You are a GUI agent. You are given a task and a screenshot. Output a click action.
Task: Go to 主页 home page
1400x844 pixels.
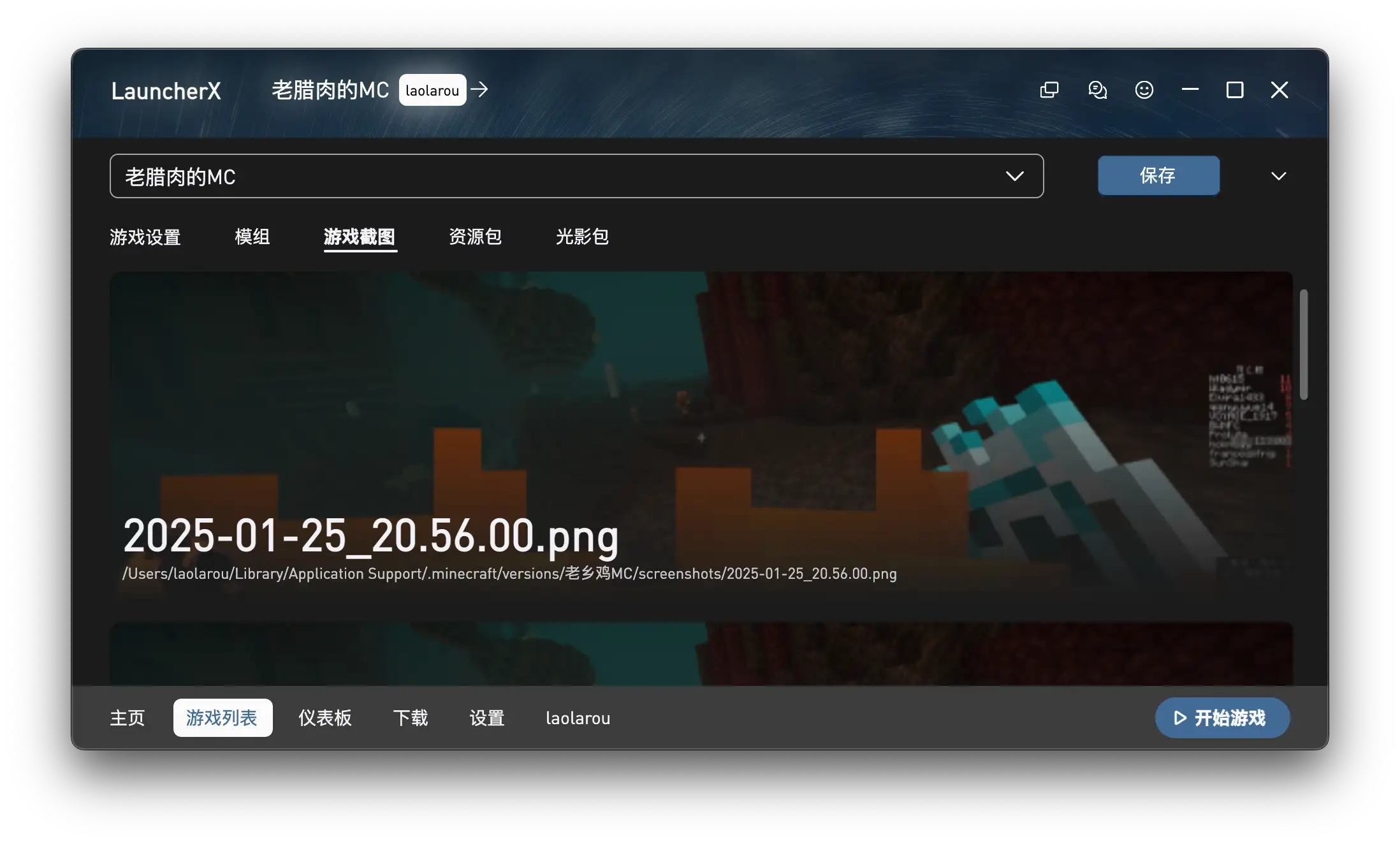[x=128, y=718]
